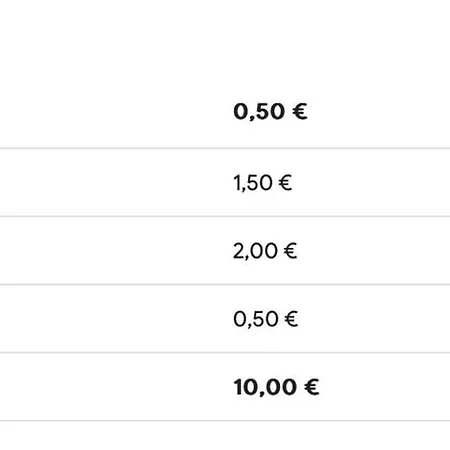Select the euro symbol after 10,00
The image size is (450, 450).
(x=312, y=387)
